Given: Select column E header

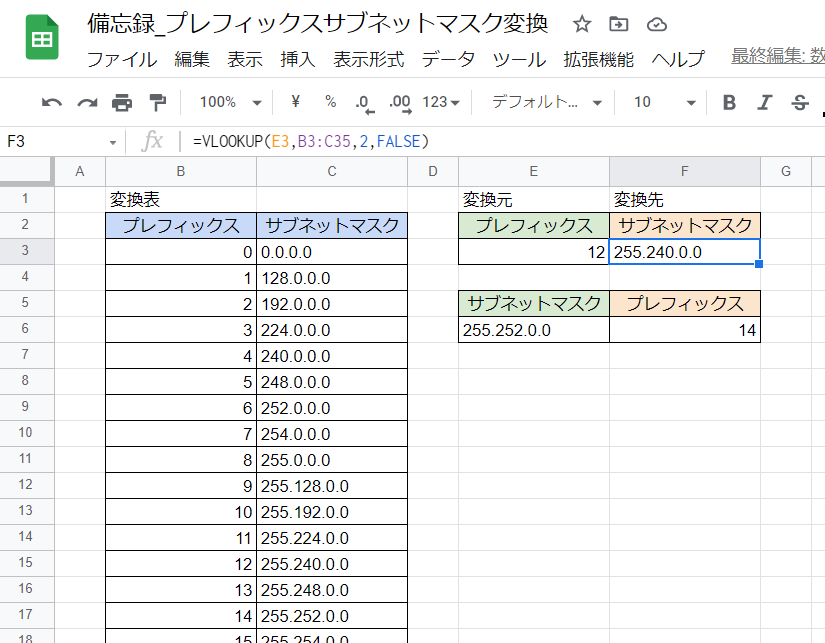Looking at the screenshot, I should pyautogui.click(x=534, y=172).
